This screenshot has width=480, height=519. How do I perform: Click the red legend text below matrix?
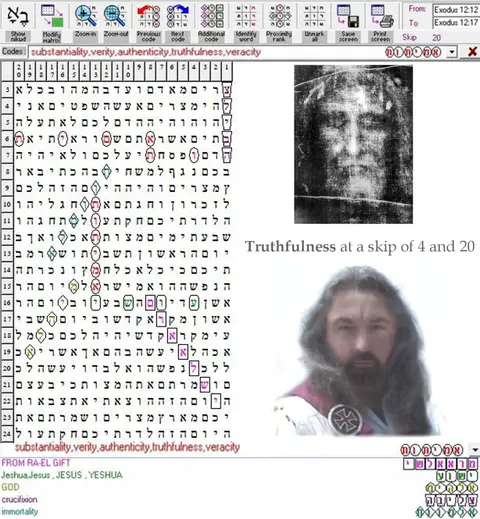(127, 447)
